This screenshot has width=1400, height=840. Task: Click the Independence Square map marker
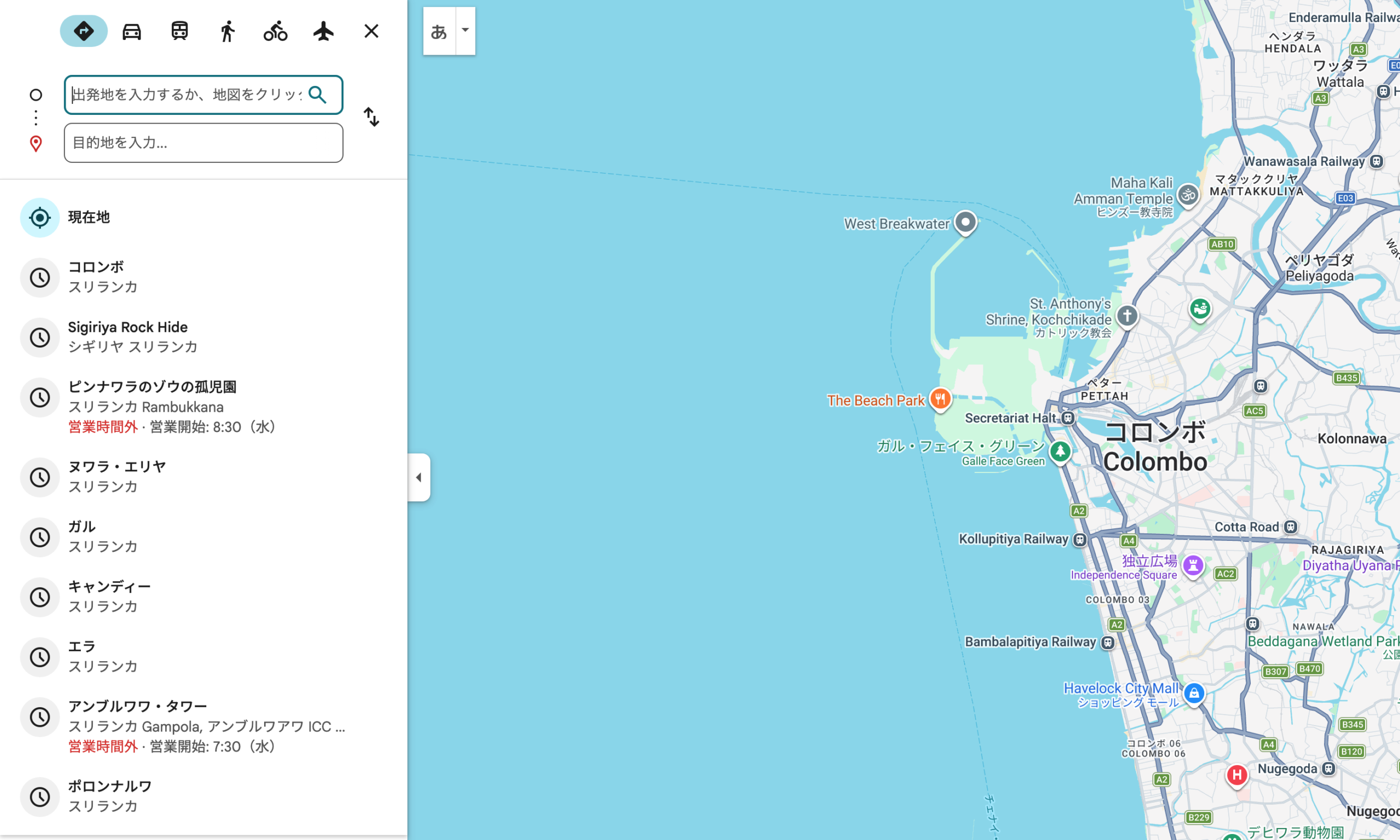tap(1193, 565)
